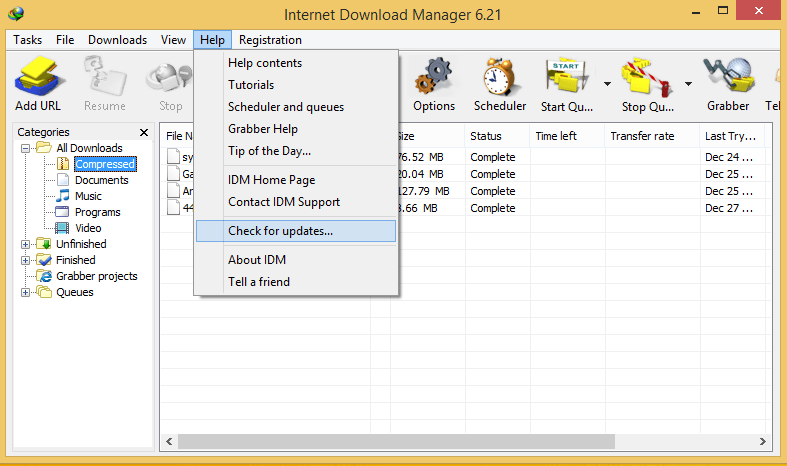Open the Stop Queue dropdown arrow
787x466 pixels.
click(689, 84)
